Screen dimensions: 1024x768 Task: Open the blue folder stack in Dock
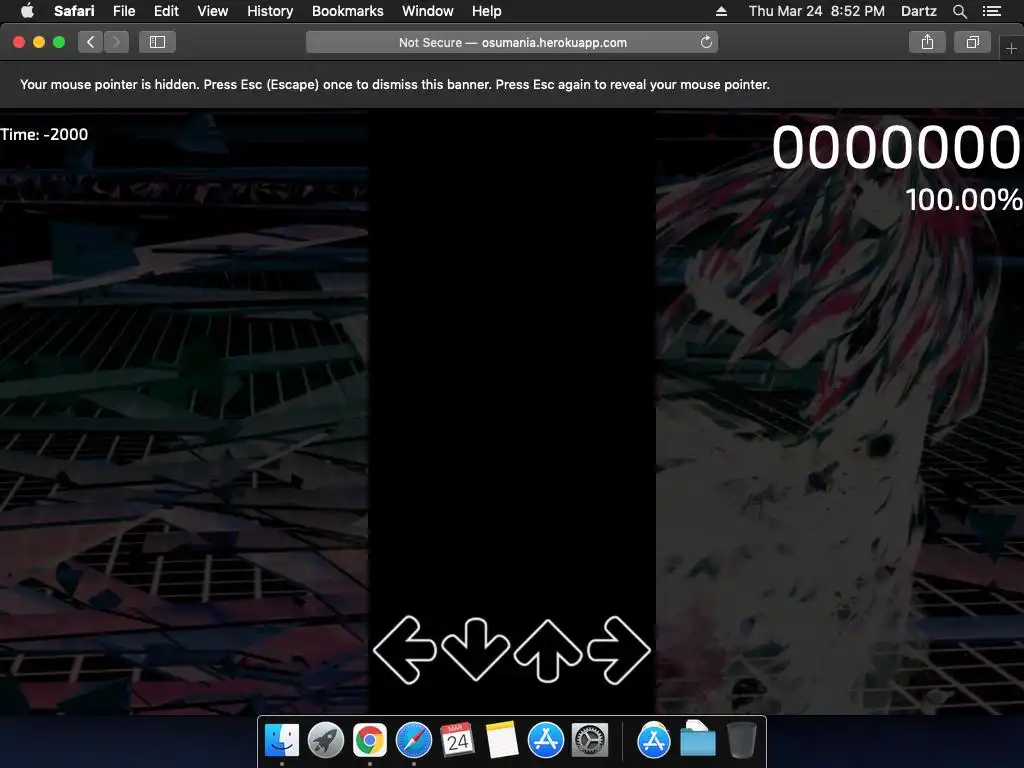pyautogui.click(x=697, y=740)
